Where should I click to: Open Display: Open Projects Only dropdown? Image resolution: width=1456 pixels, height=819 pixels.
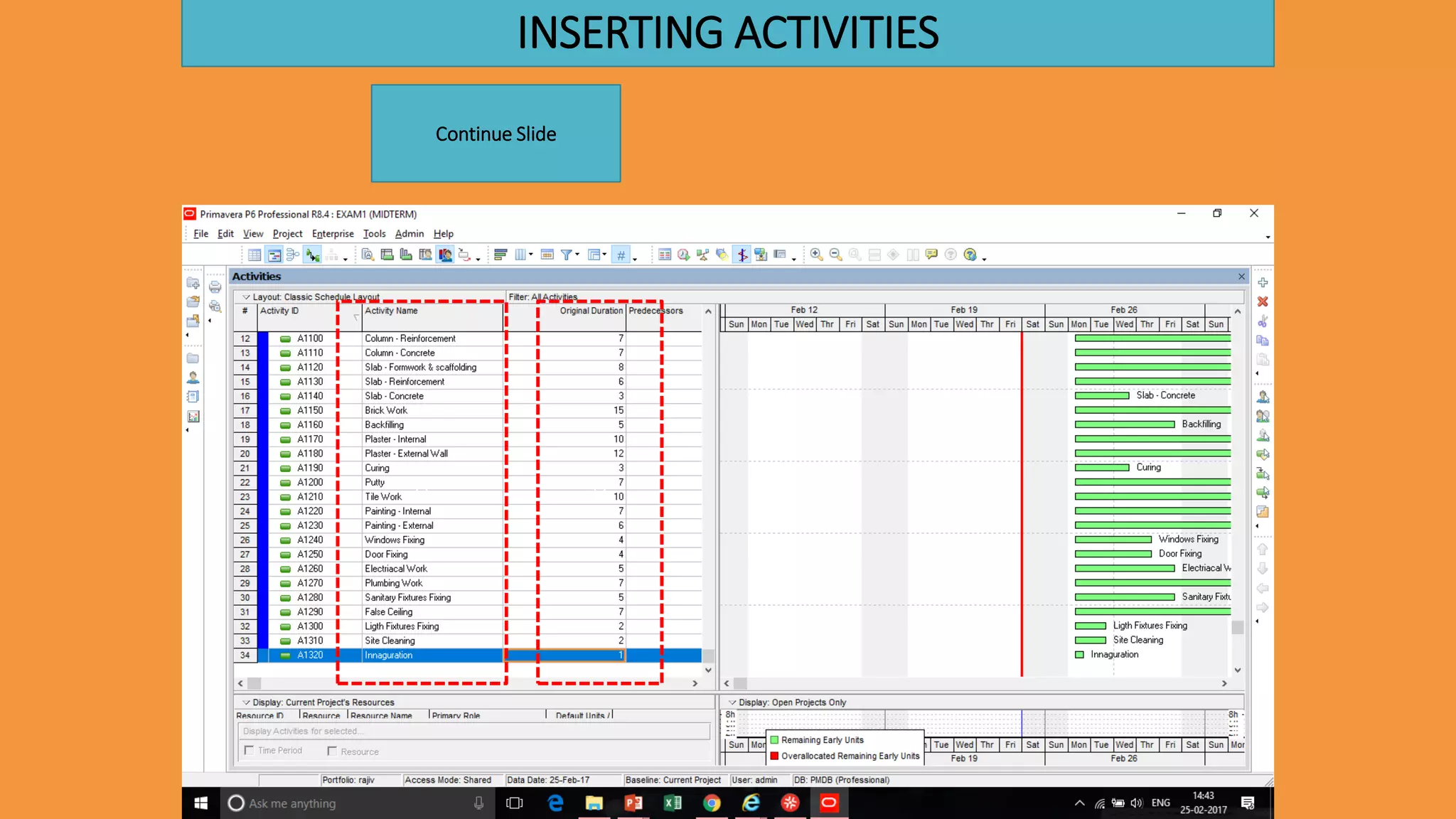(x=732, y=702)
